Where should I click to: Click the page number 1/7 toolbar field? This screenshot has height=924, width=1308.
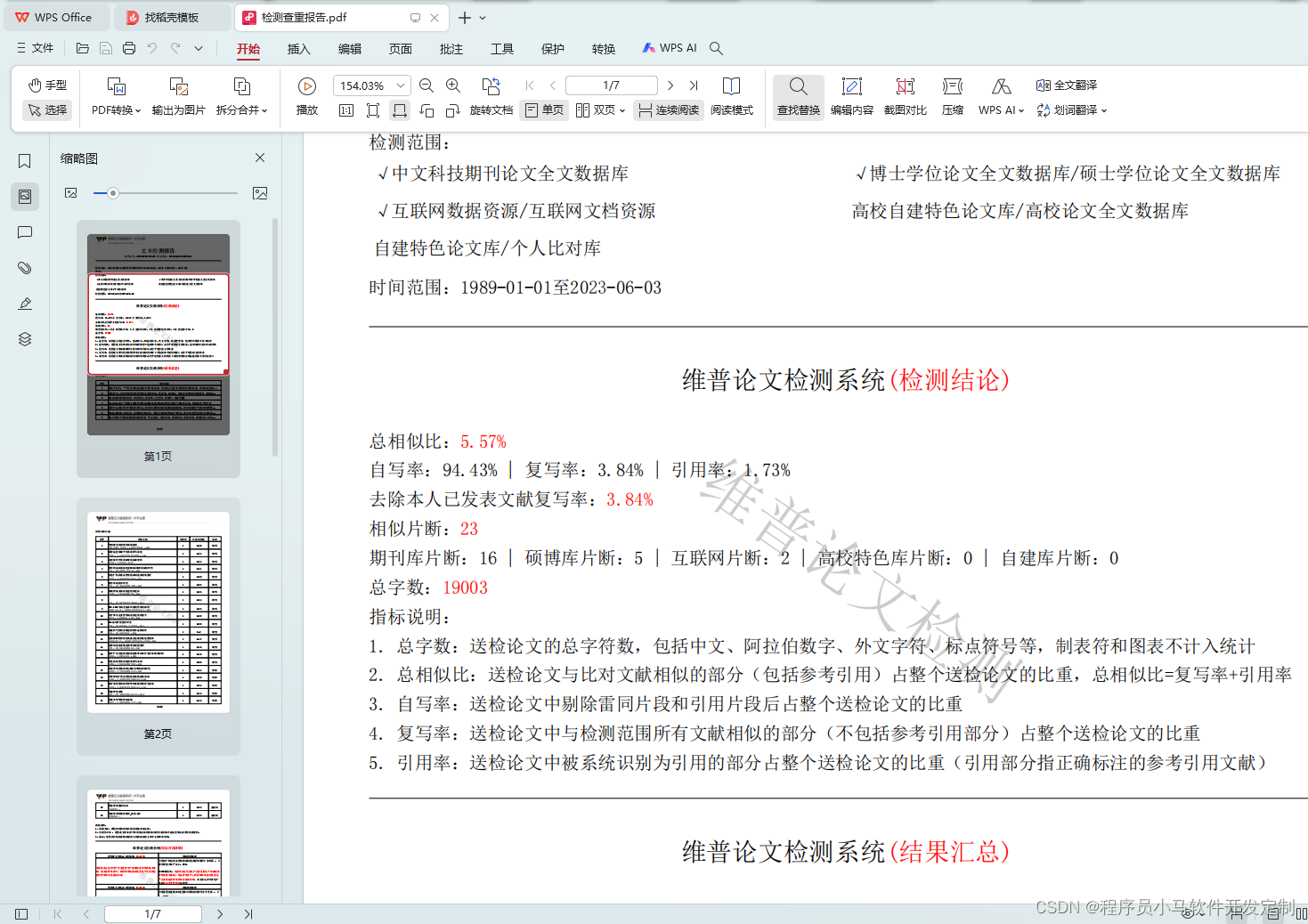pyautogui.click(x=612, y=85)
